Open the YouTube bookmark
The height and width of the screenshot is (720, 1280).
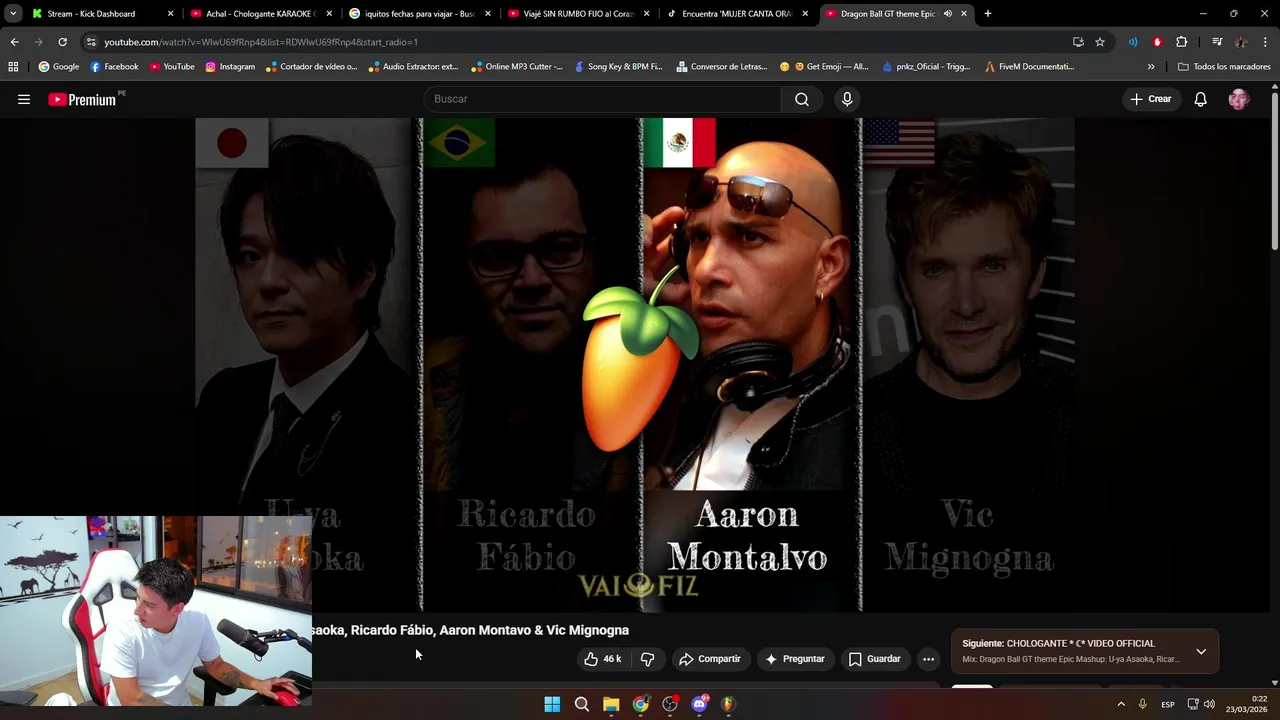(x=172, y=67)
